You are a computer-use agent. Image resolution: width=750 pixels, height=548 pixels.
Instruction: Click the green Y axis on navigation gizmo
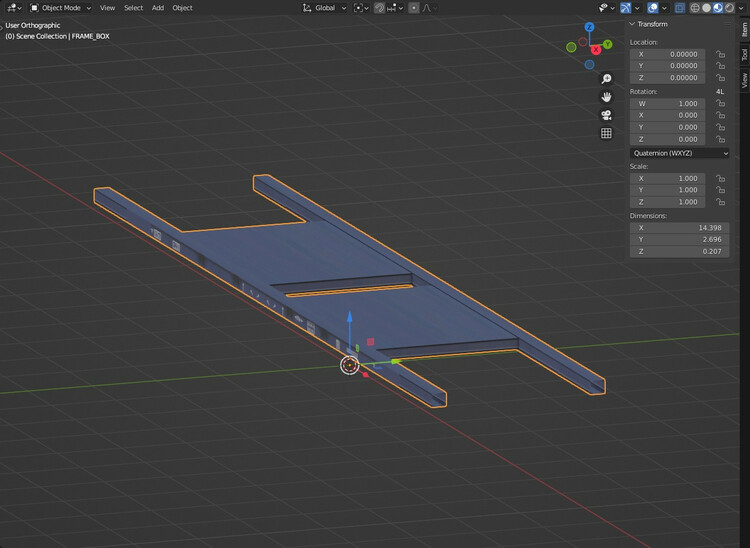tap(607, 44)
